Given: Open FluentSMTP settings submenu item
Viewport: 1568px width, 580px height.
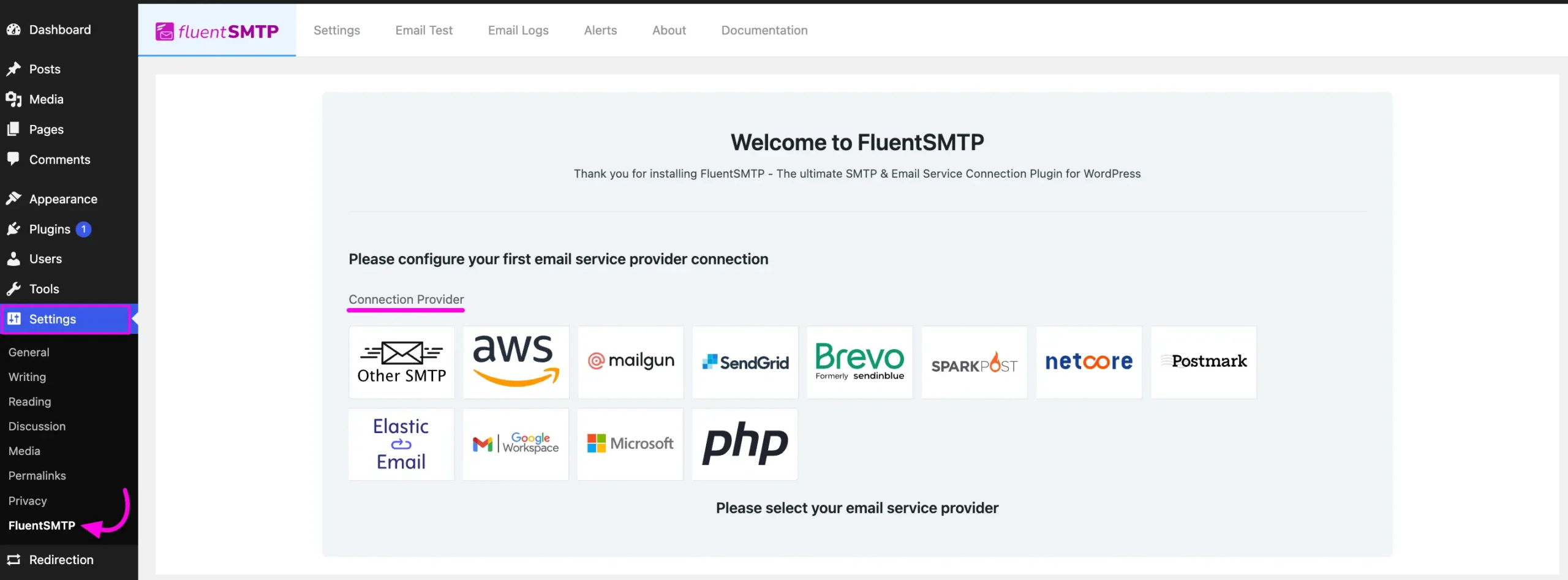Looking at the screenshot, I should (x=42, y=525).
